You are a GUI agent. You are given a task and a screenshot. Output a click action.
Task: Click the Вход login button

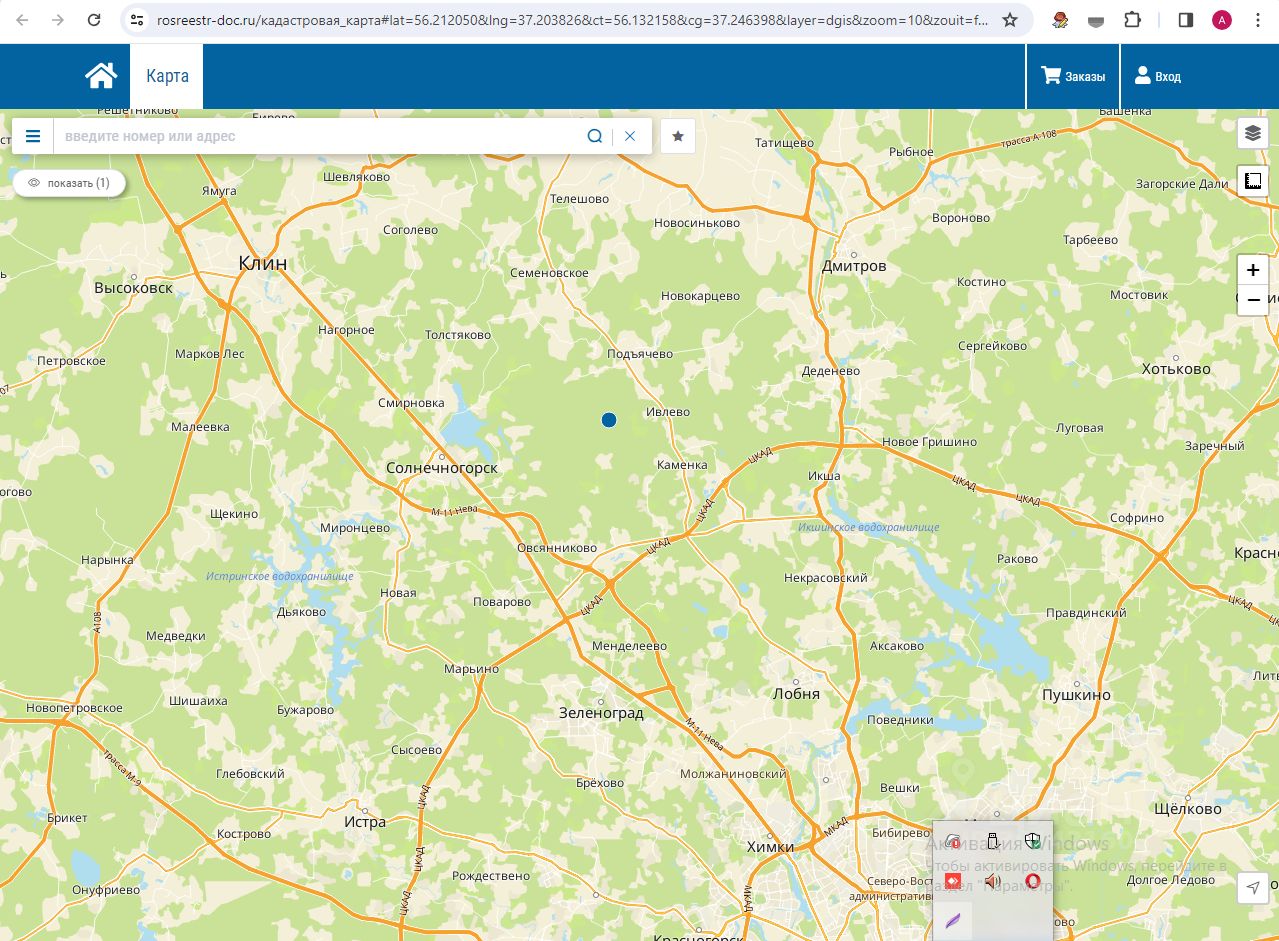coord(1158,76)
